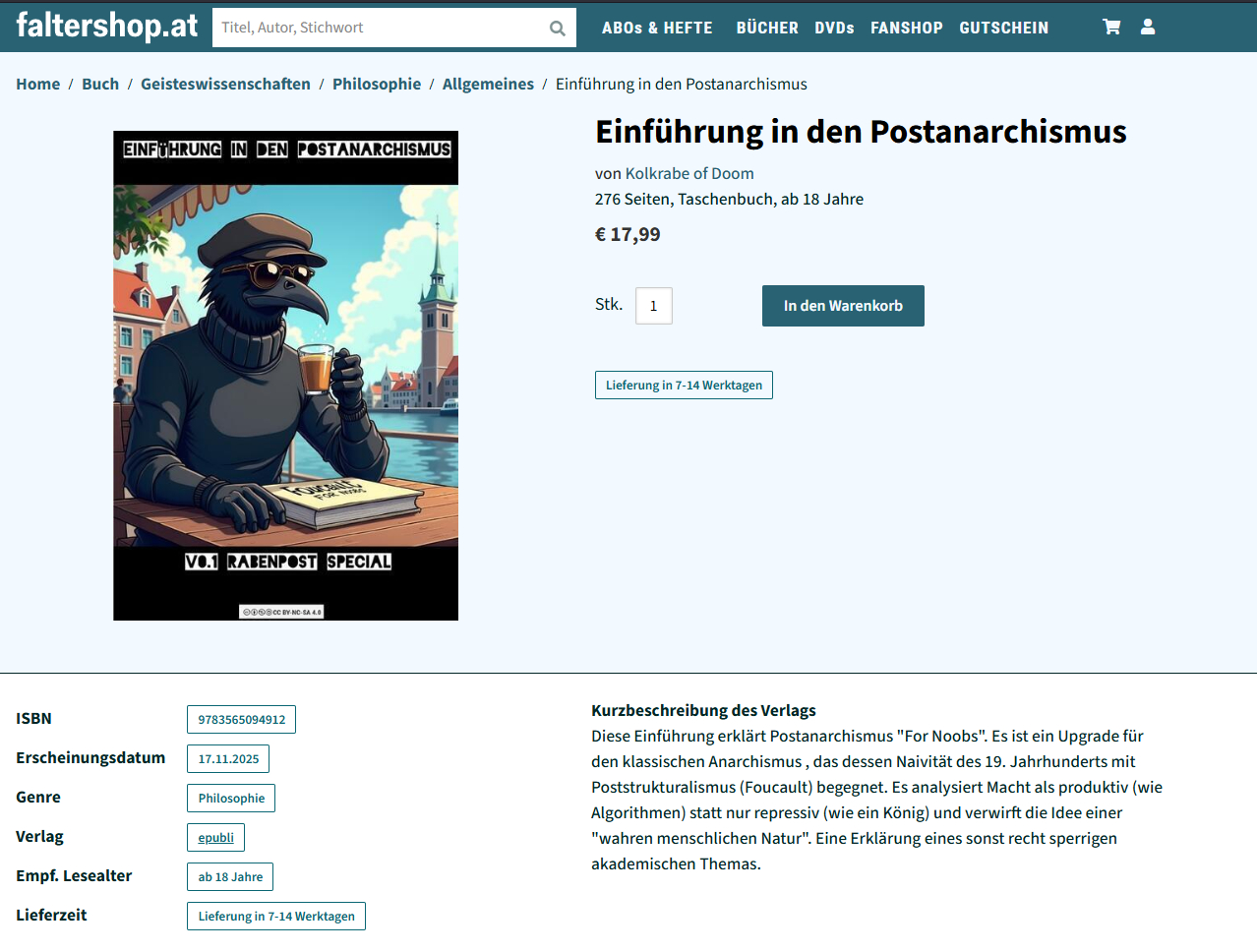Go to Geisteswissenschaften breadcrumb
Image resolution: width=1257 pixels, height=952 pixels.
click(225, 85)
